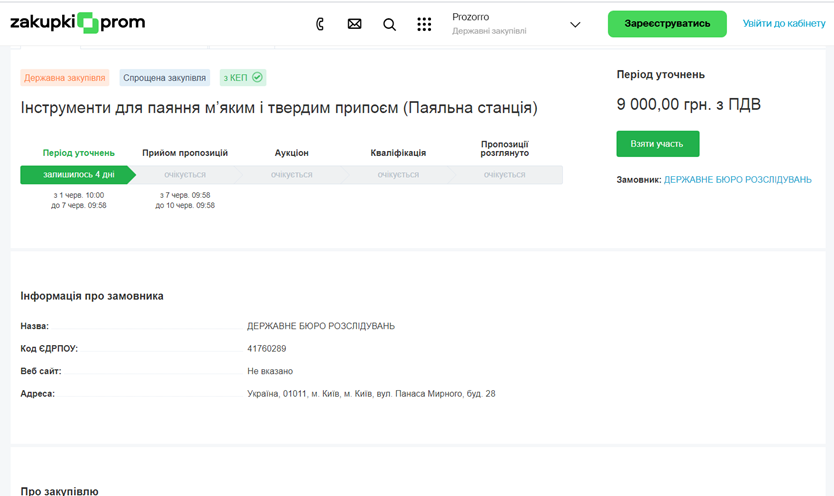The height and width of the screenshot is (496, 834).
Task: Select the ЄДРПОУ code 41760289
Action: [x=266, y=349]
